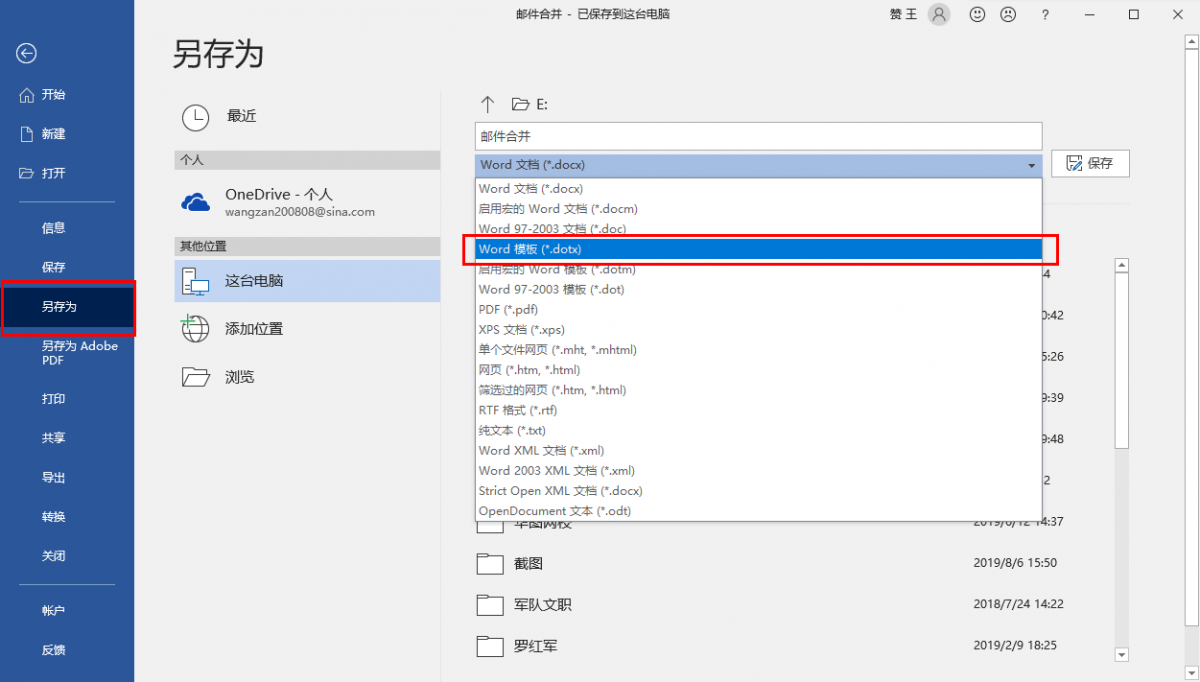Pick 单个文件网页 (*.mht, *.mhtml)

point(759,350)
